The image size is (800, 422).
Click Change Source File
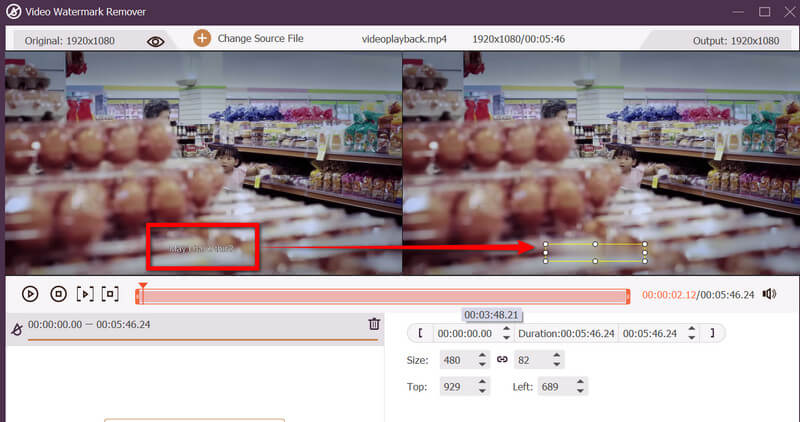click(x=262, y=39)
